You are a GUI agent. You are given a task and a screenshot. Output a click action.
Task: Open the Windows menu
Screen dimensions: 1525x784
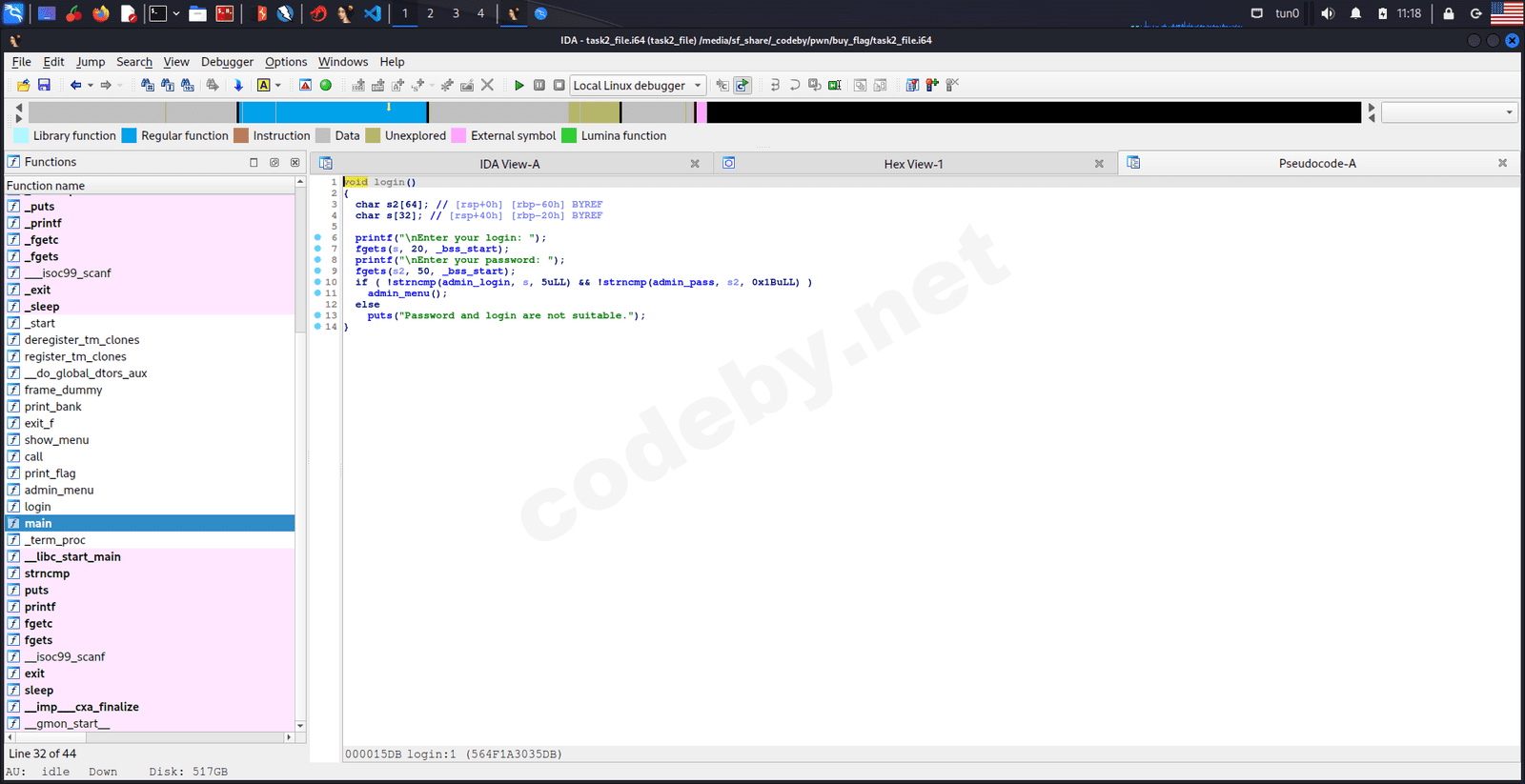click(343, 62)
